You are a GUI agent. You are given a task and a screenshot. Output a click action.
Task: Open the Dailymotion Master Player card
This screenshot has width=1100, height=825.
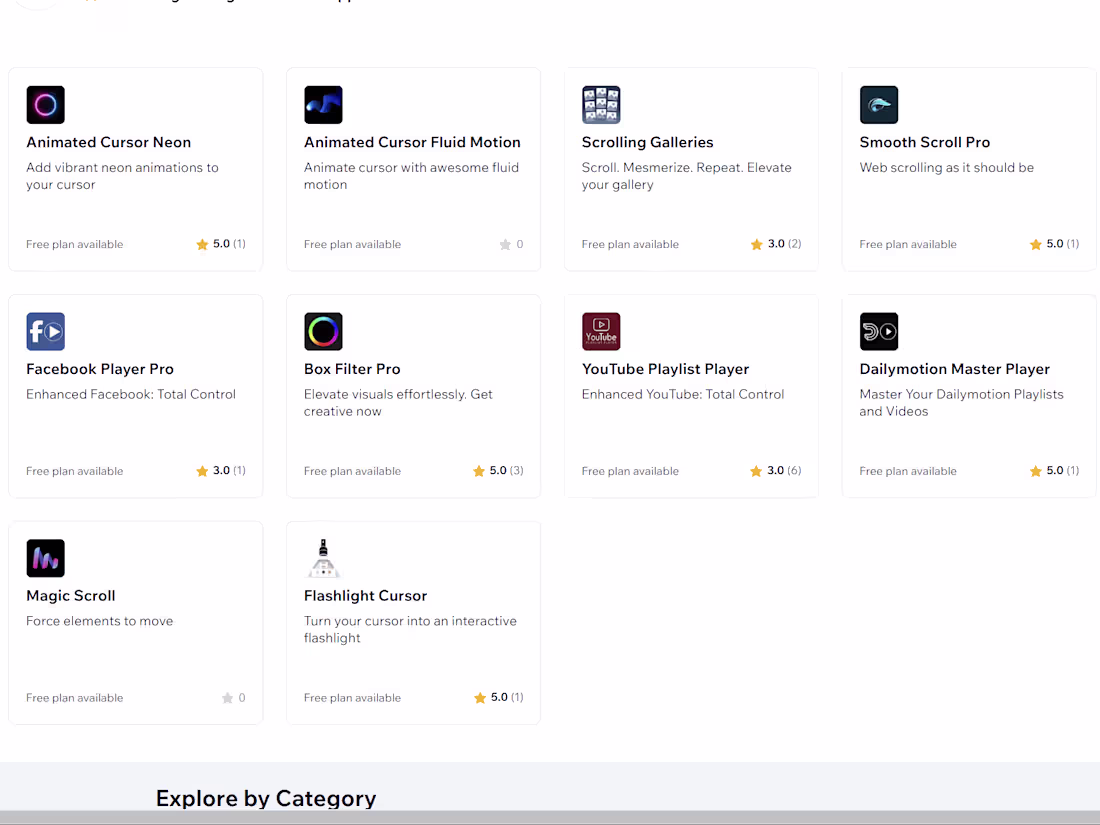(x=969, y=396)
